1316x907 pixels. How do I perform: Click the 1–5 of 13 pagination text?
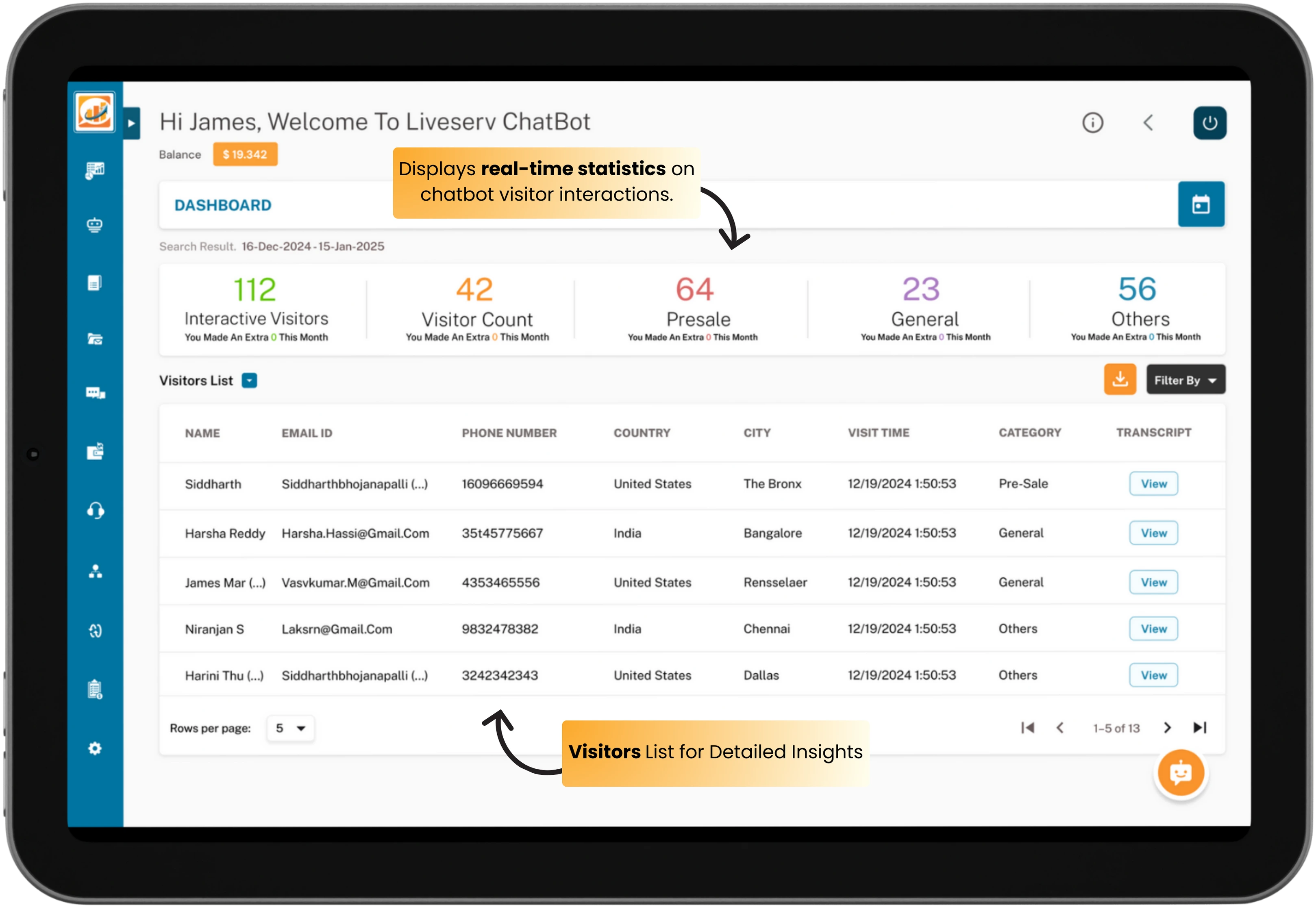tap(1116, 728)
